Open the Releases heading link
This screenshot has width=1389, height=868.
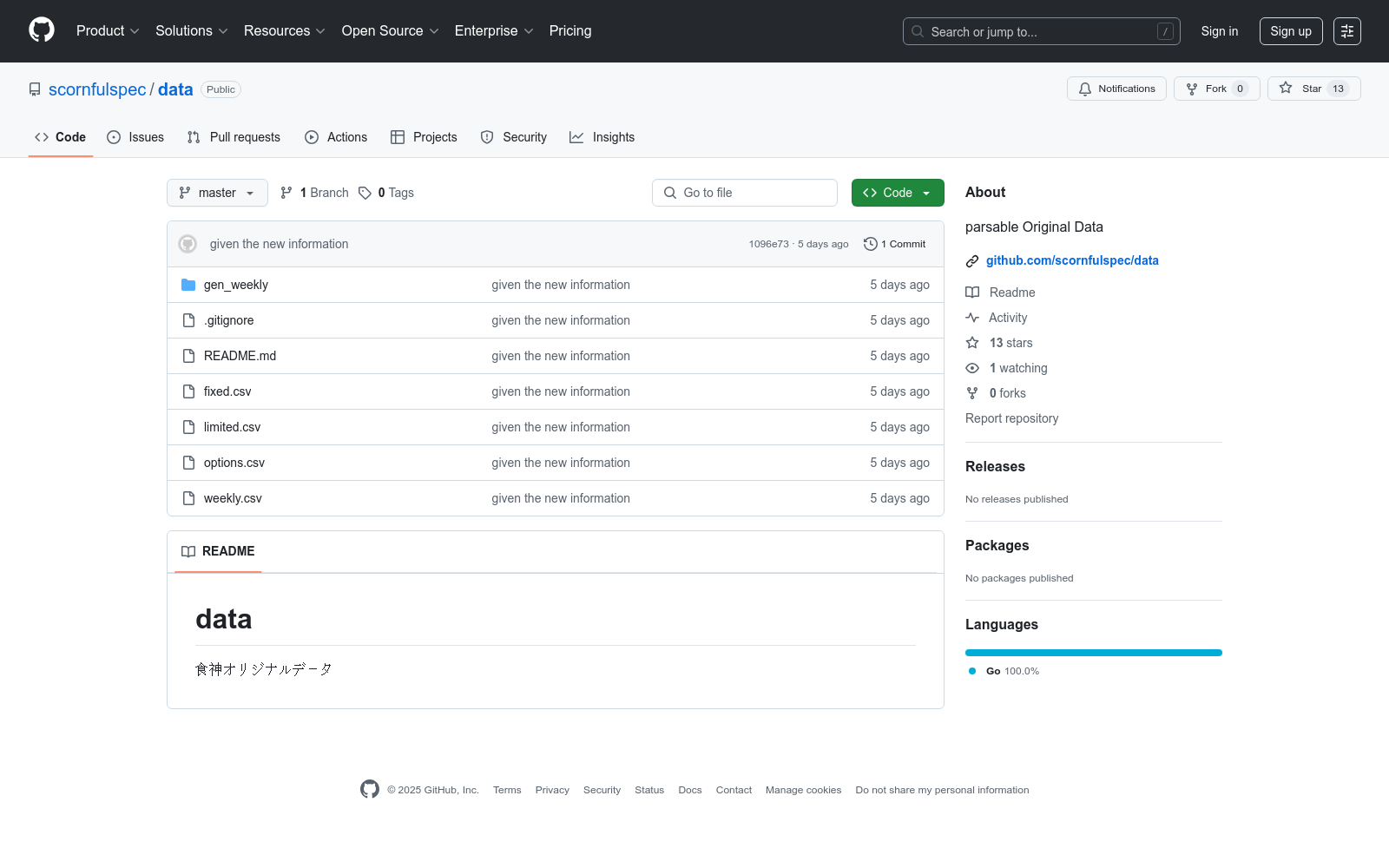995,466
